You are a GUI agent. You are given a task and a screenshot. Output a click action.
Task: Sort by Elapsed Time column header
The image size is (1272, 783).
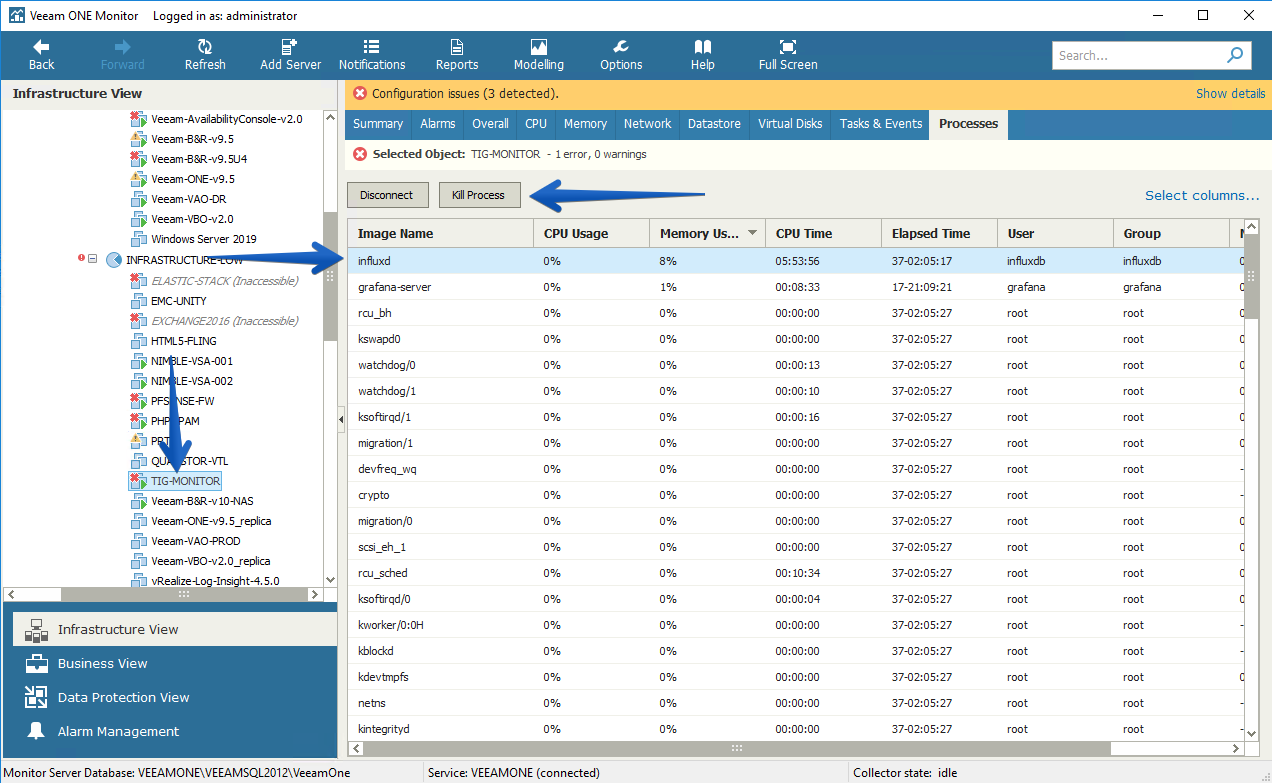tap(939, 233)
